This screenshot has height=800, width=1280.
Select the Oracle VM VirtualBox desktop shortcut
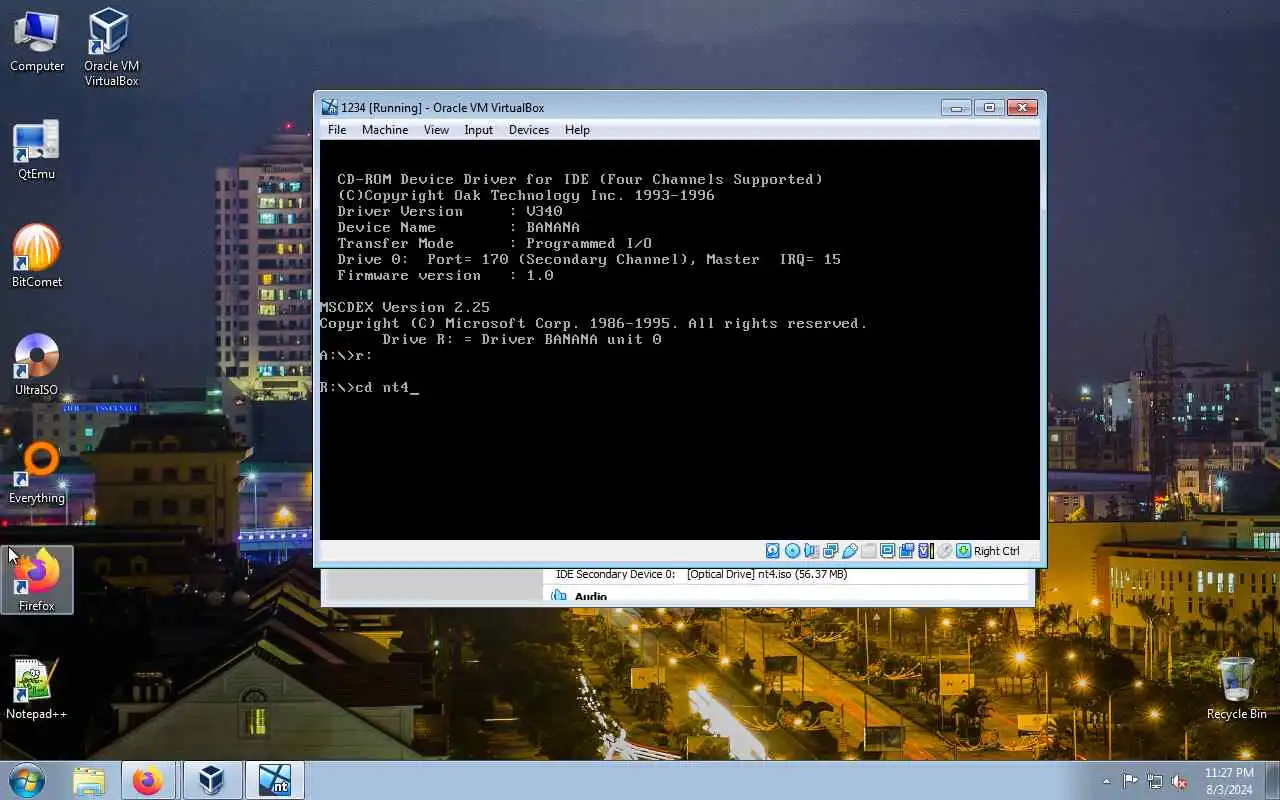pyautogui.click(x=111, y=48)
